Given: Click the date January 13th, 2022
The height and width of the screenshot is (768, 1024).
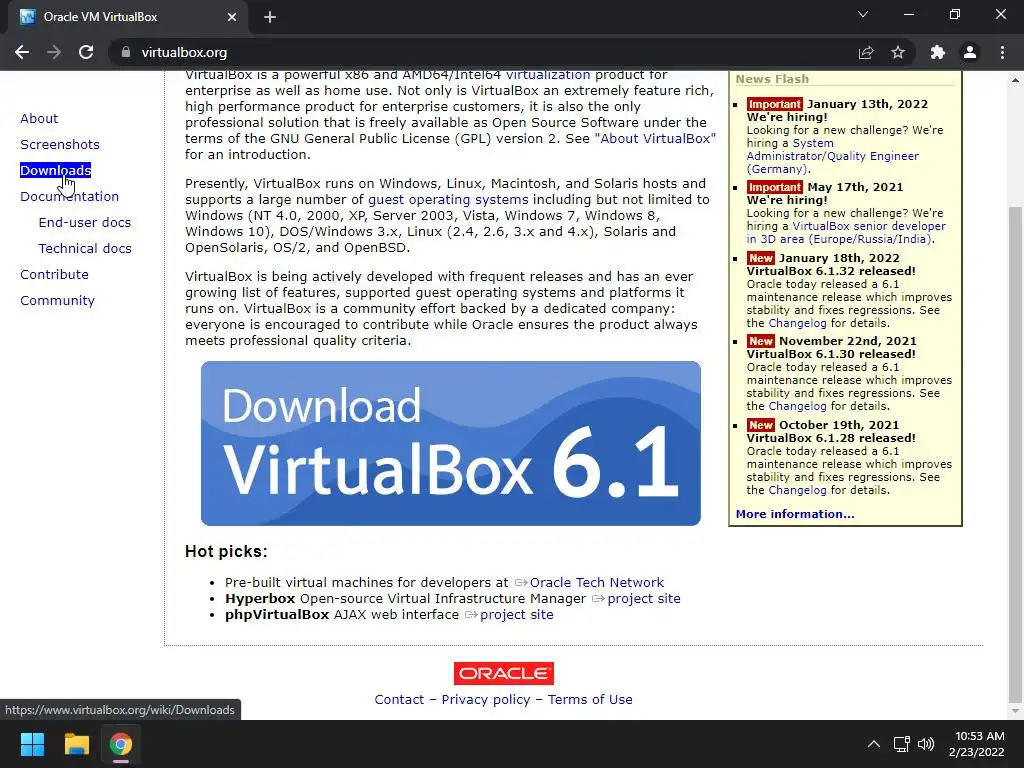Looking at the screenshot, I should coord(867,104).
